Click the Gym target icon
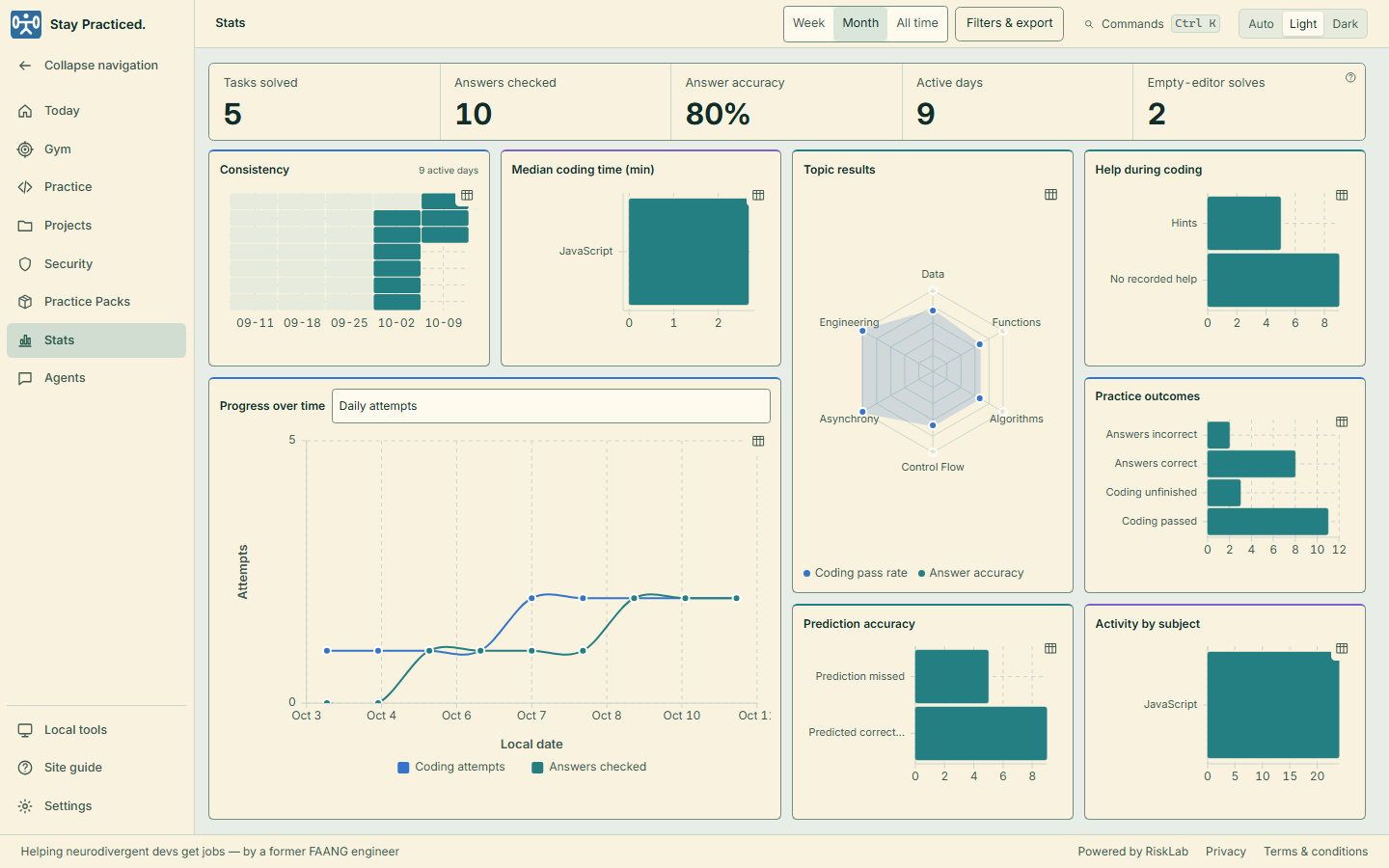The image size is (1389, 868). (x=25, y=149)
